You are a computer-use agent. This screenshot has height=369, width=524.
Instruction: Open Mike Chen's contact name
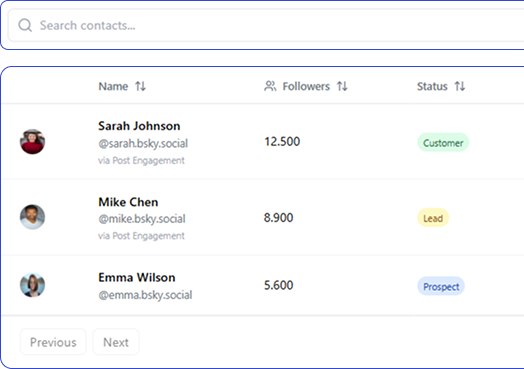(128, 202)
